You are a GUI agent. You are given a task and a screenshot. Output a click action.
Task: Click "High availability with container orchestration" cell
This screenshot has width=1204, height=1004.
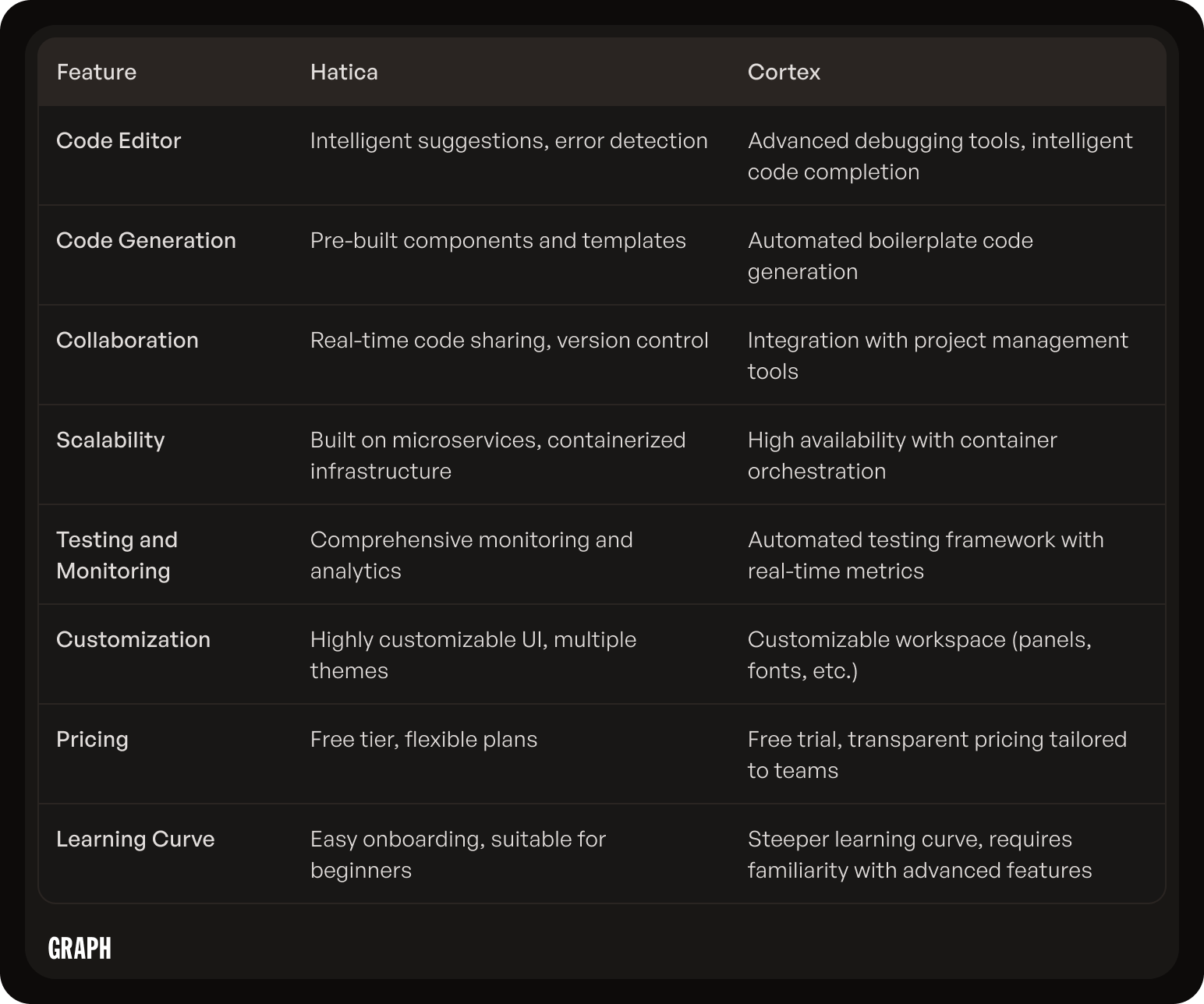click(902, 455)
